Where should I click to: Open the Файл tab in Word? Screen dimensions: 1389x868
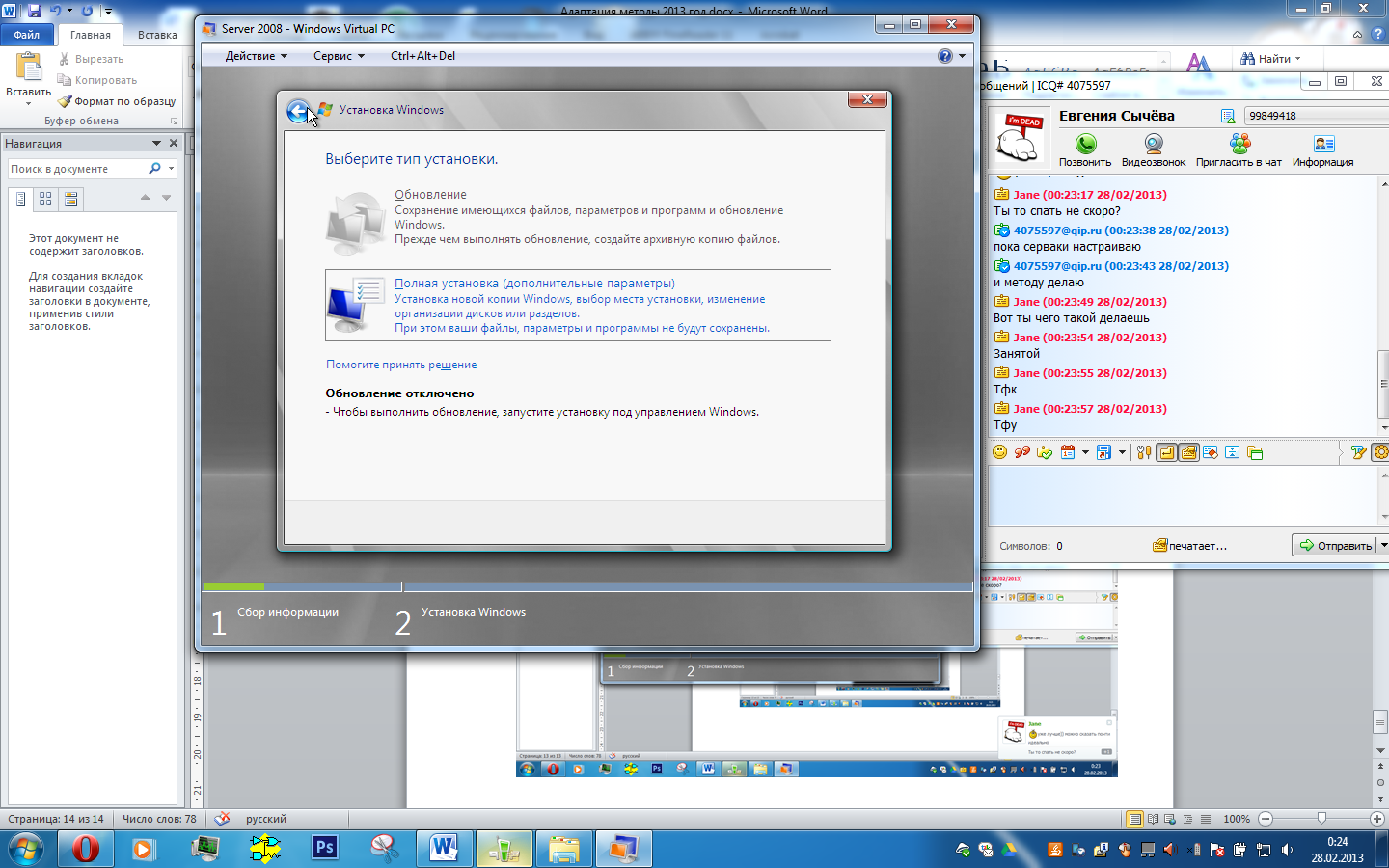(27, 35)
